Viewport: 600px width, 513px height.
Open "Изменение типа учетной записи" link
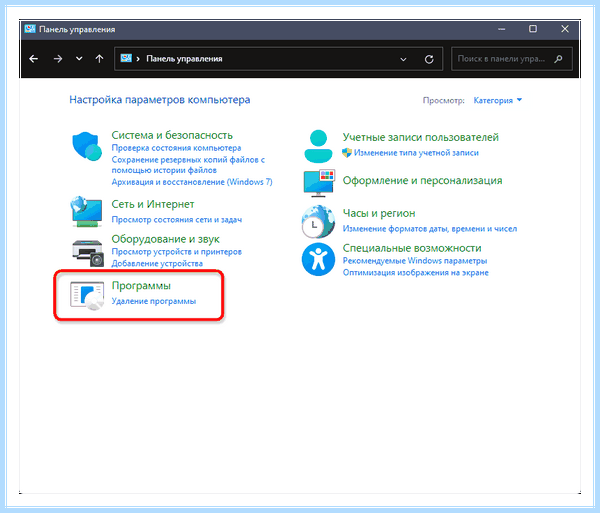[x=416, y=153]
